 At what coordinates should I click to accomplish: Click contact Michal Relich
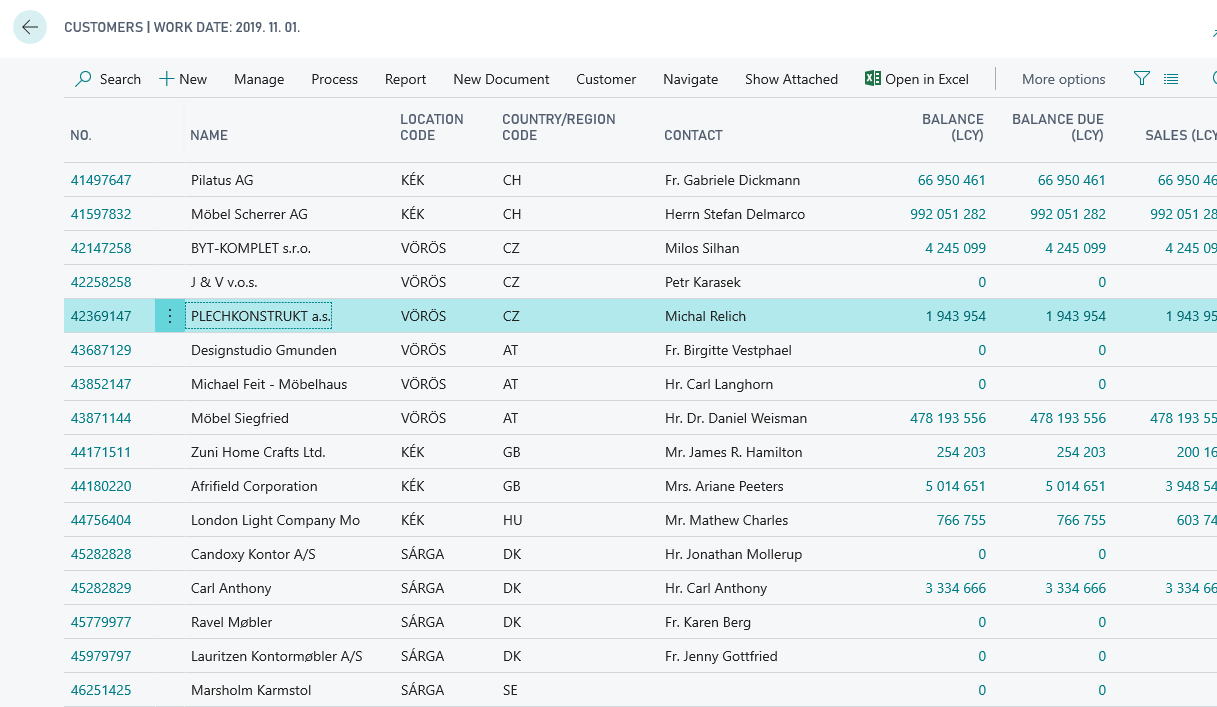(705, 316)
